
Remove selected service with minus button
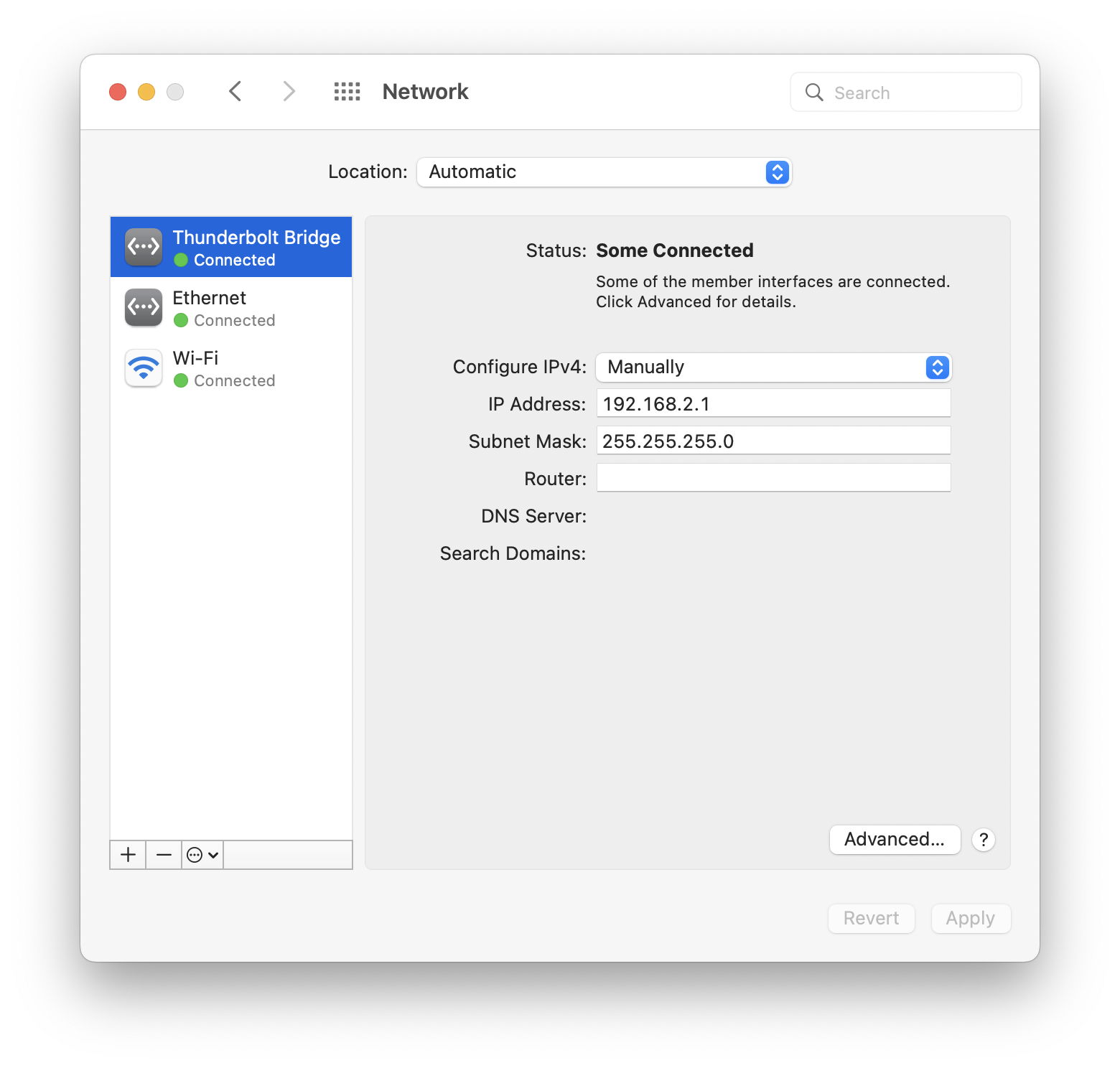164,855
